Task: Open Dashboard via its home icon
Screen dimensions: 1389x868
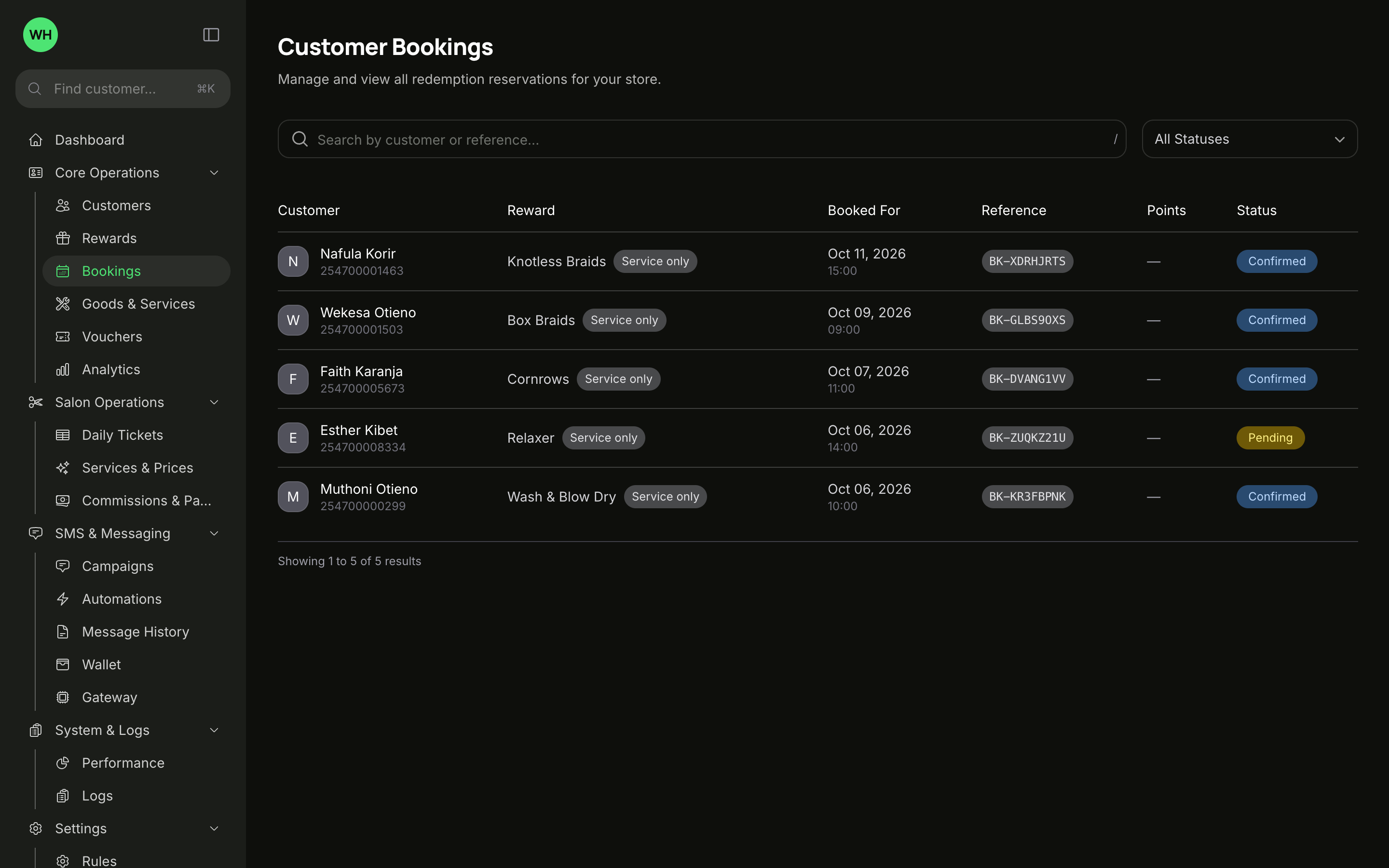Action: pos(36,140)
